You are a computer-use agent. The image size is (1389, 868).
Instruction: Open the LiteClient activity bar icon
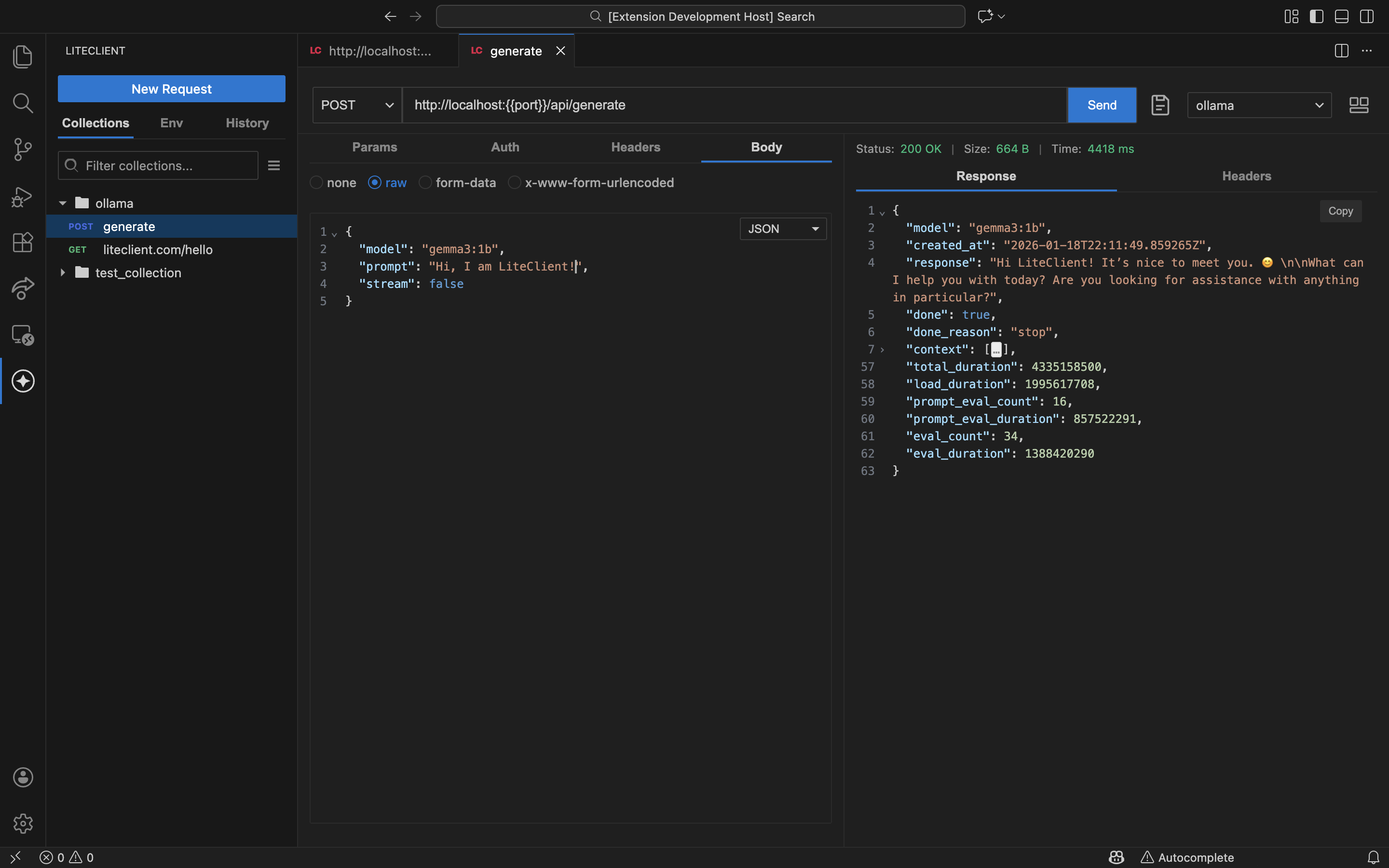coord(23,381)
